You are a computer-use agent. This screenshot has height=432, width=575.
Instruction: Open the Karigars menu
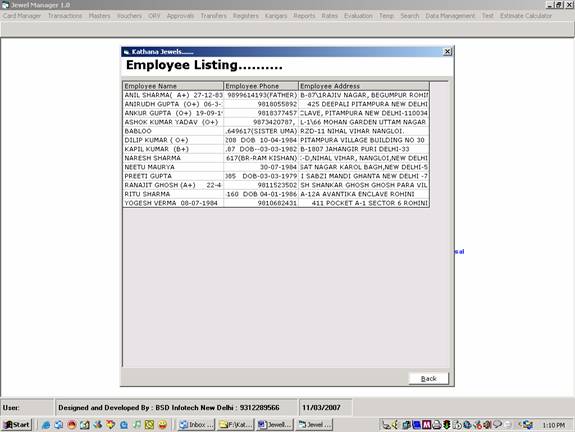(276, 16)
